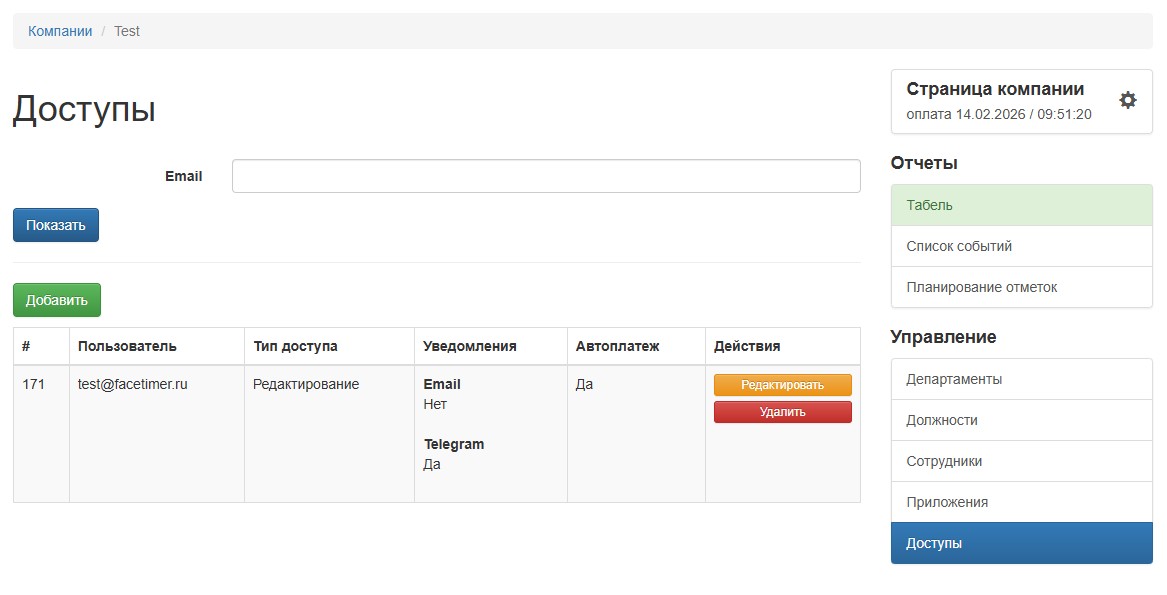1167x595 pixels.
Task: Click the test@facetimer.ru user cell
Action: [x=133, y=384]
